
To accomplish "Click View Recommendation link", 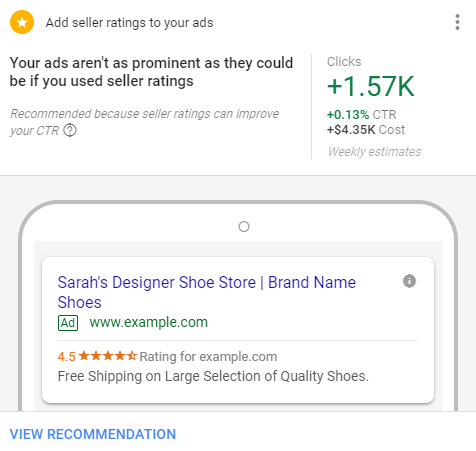I will [x=93, y=434].
